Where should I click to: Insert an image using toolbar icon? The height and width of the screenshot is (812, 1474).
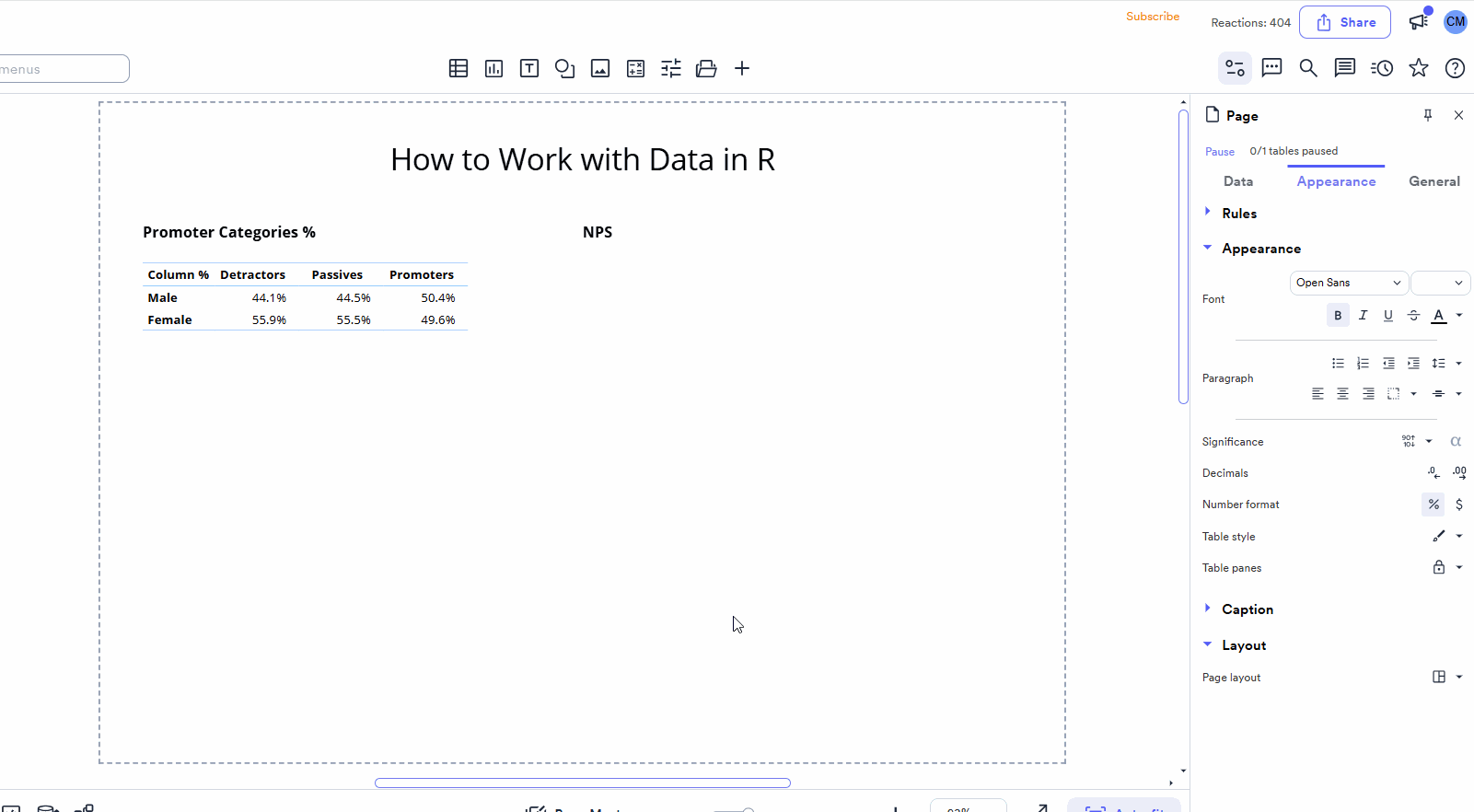pyautogui.click(x=600, y=68)
